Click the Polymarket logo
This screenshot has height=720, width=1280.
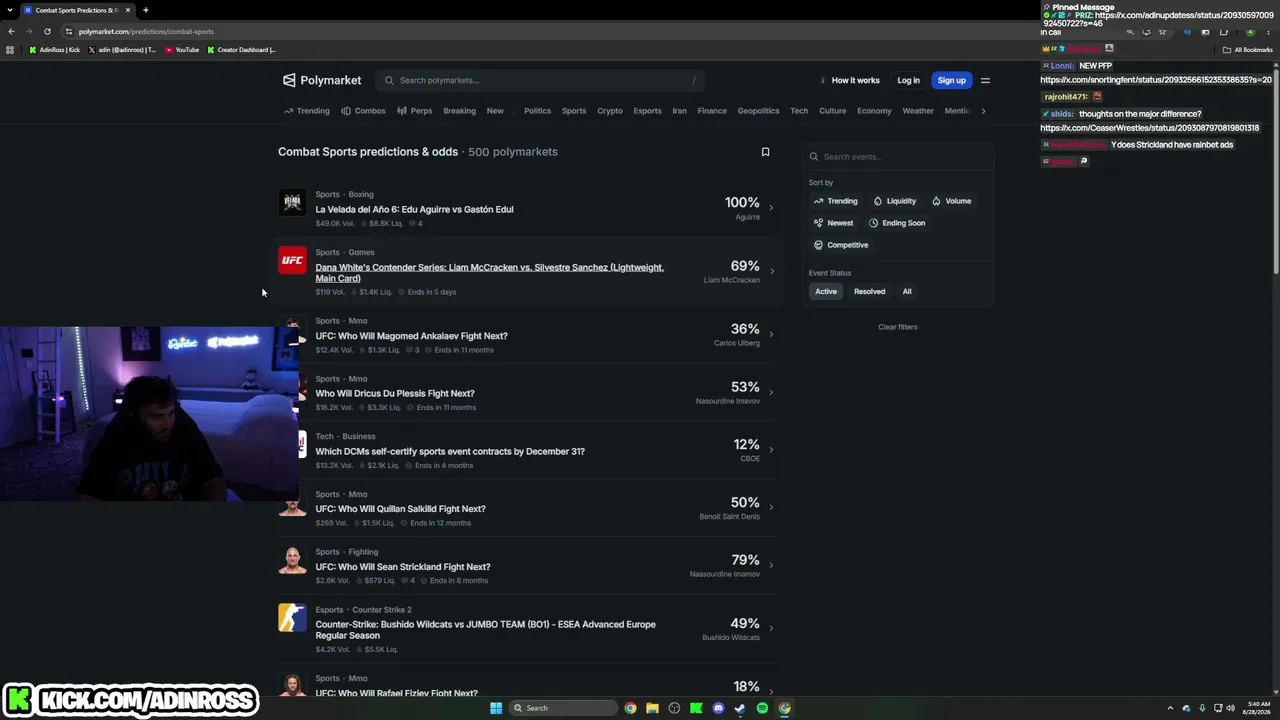point(321,80)
